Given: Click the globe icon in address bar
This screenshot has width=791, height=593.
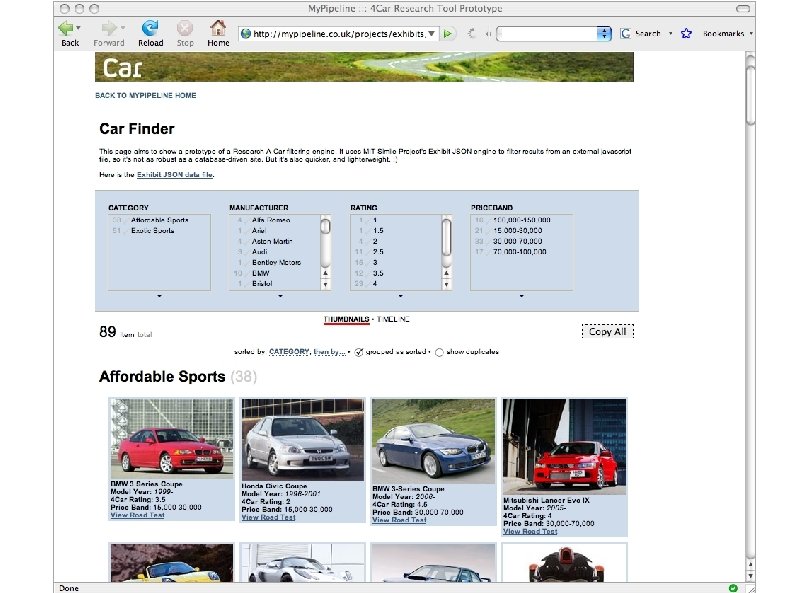Looking at the screenshot, I should (246, 34).
